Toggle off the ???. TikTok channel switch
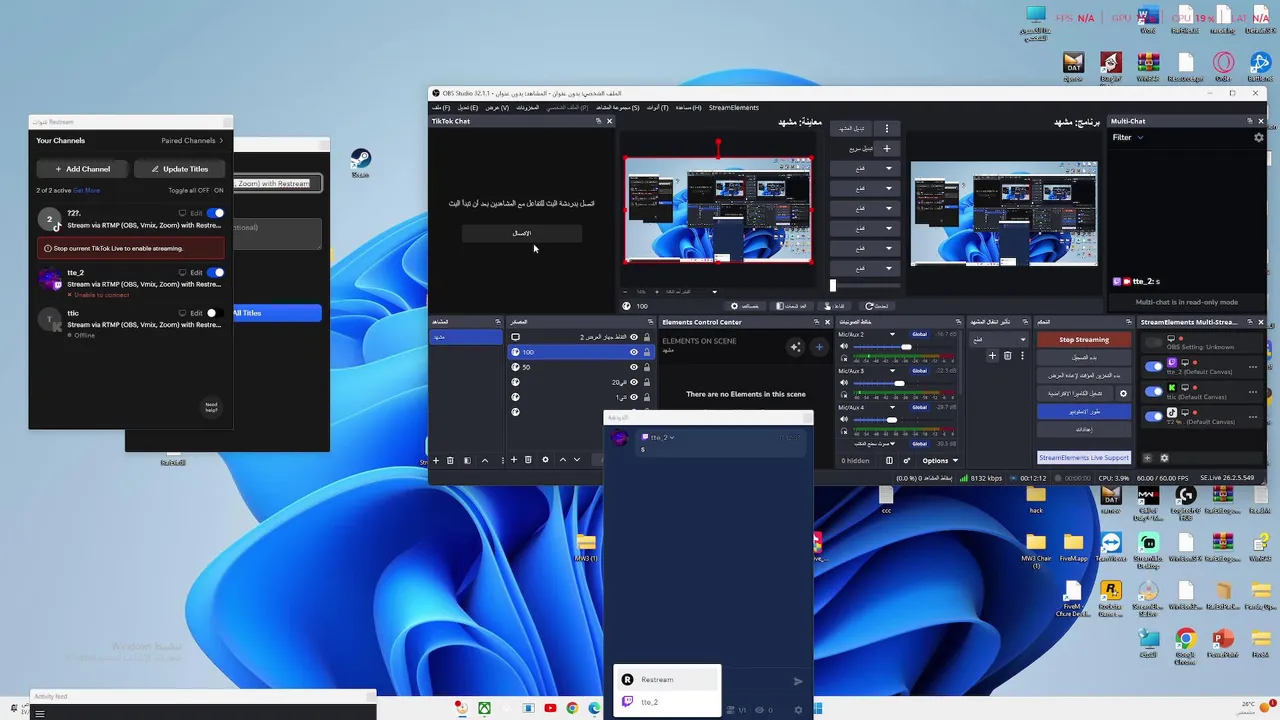Screen dimensions: 1280x720 pyautogui.click(x=215, y=213)
